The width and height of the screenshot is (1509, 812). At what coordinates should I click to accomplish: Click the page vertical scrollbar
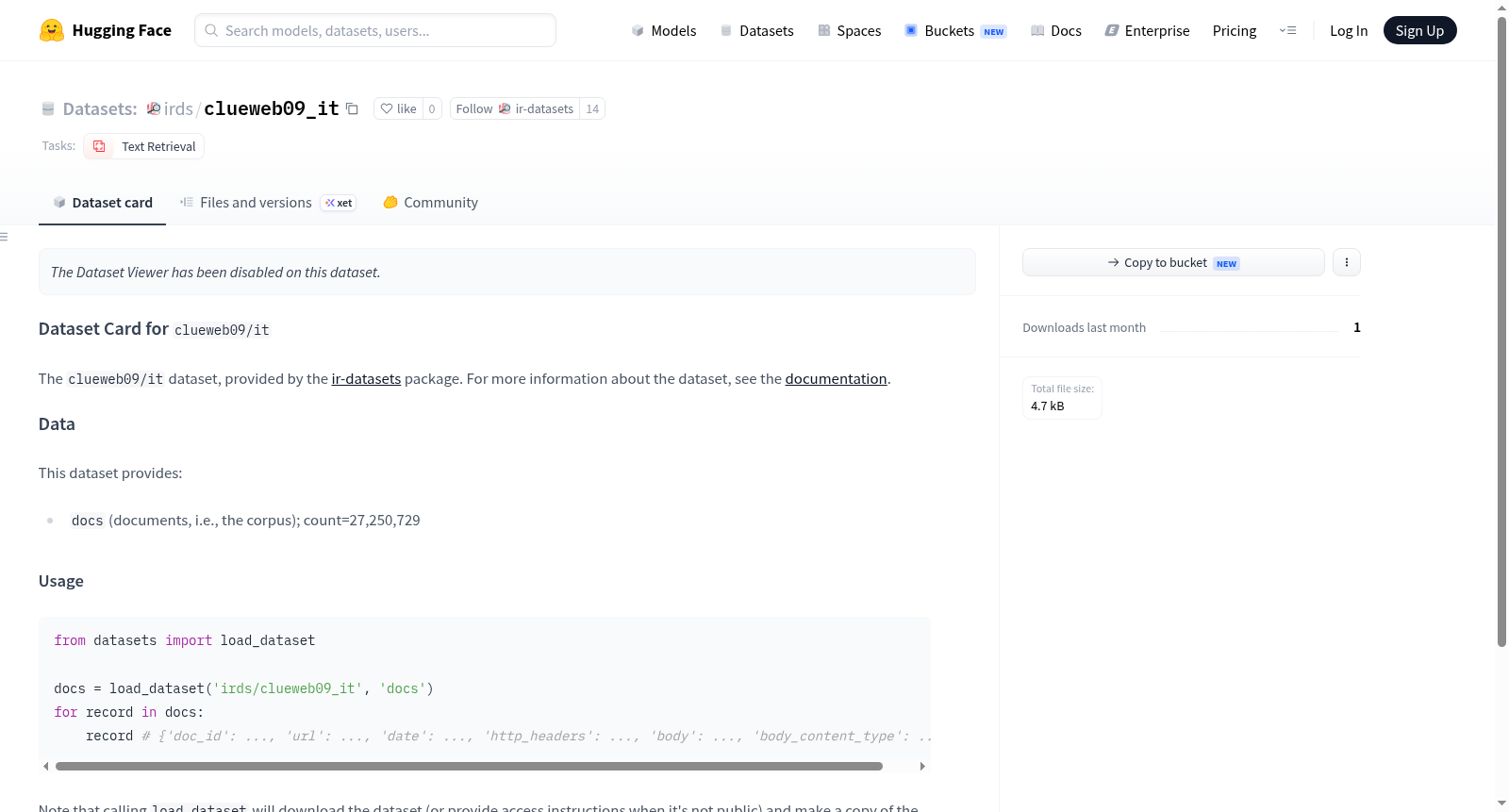[x=1501, y=332]
